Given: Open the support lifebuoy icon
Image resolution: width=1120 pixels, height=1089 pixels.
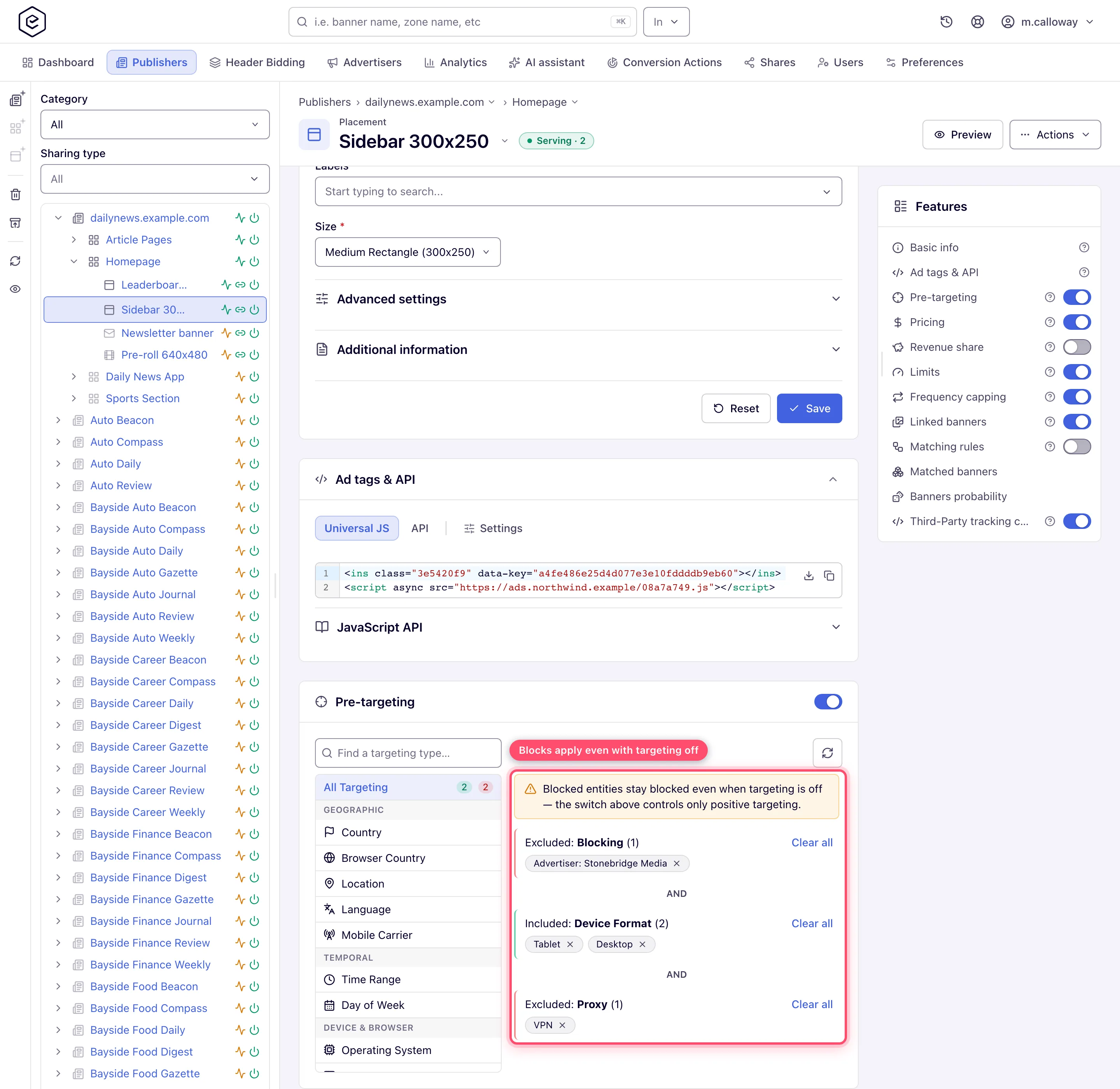Looking at the screenshot, I should (x=978, y=22).
